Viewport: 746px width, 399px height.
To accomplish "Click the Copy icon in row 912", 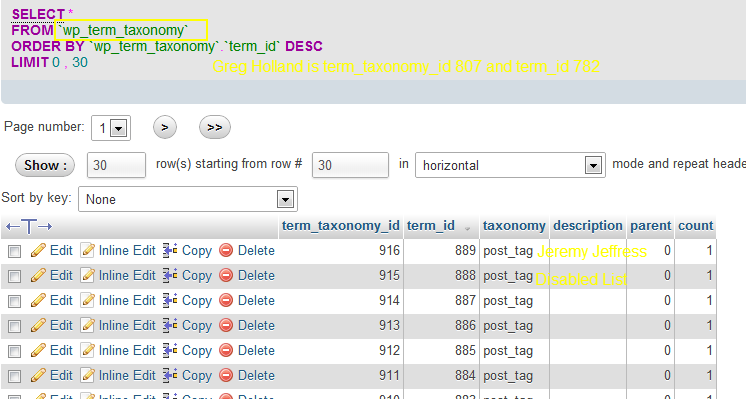I will pos(170,350).
